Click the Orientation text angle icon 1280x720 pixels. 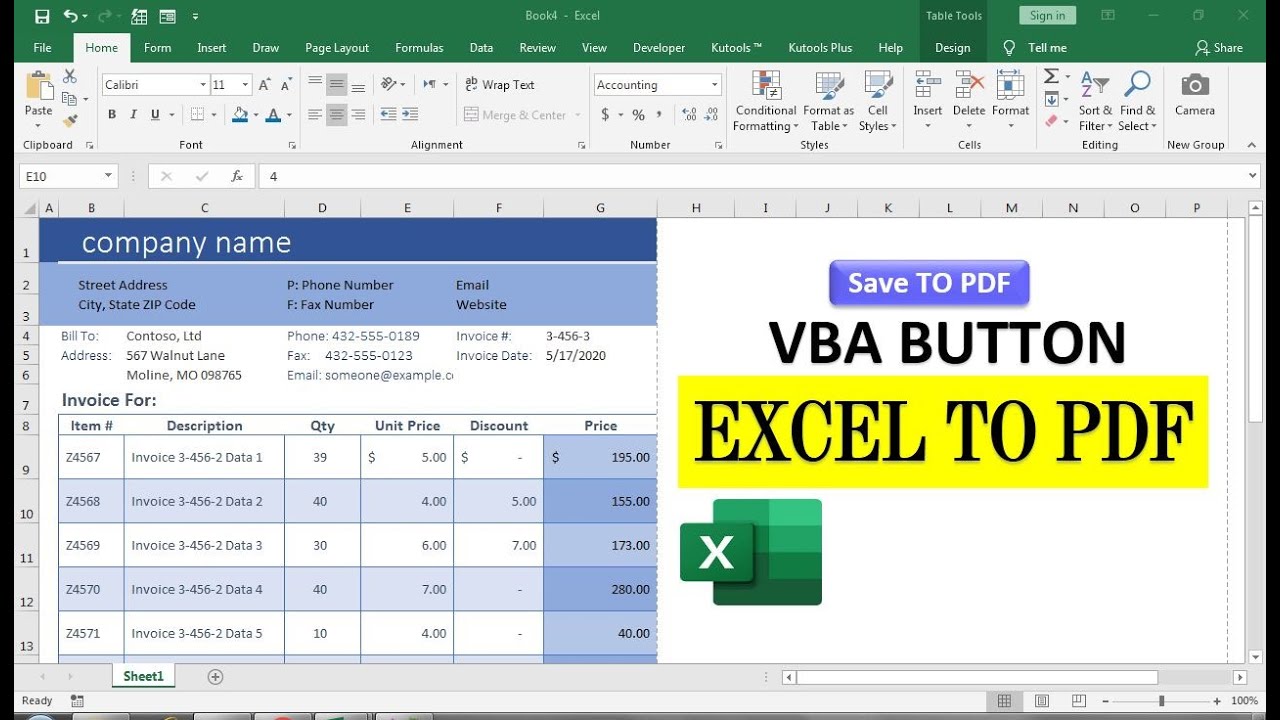(390, 84)
